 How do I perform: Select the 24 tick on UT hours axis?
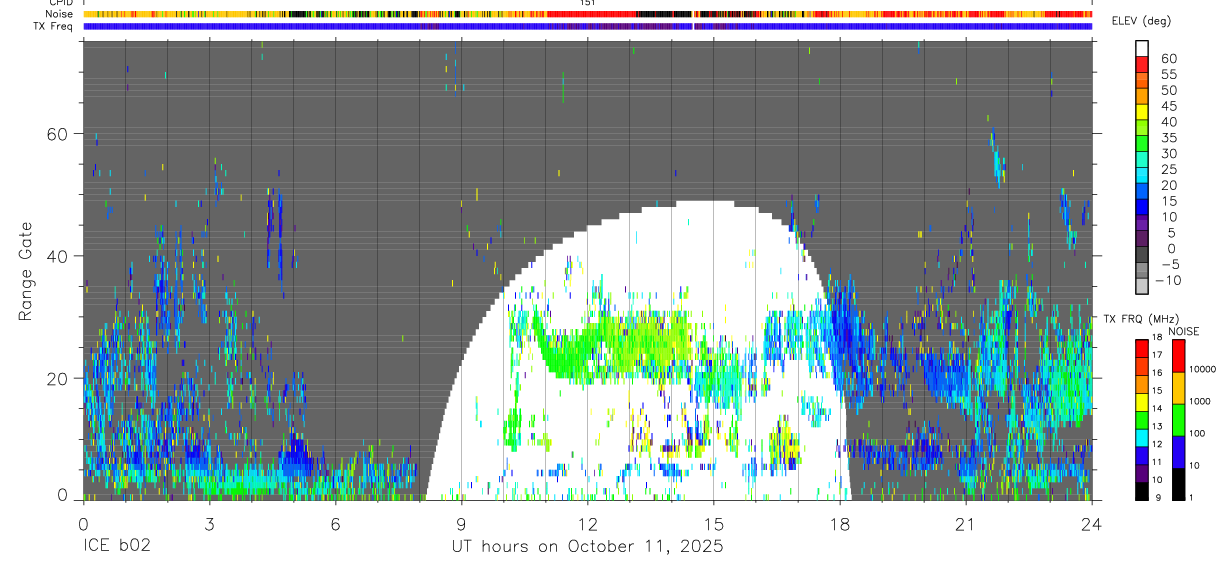1092,523
